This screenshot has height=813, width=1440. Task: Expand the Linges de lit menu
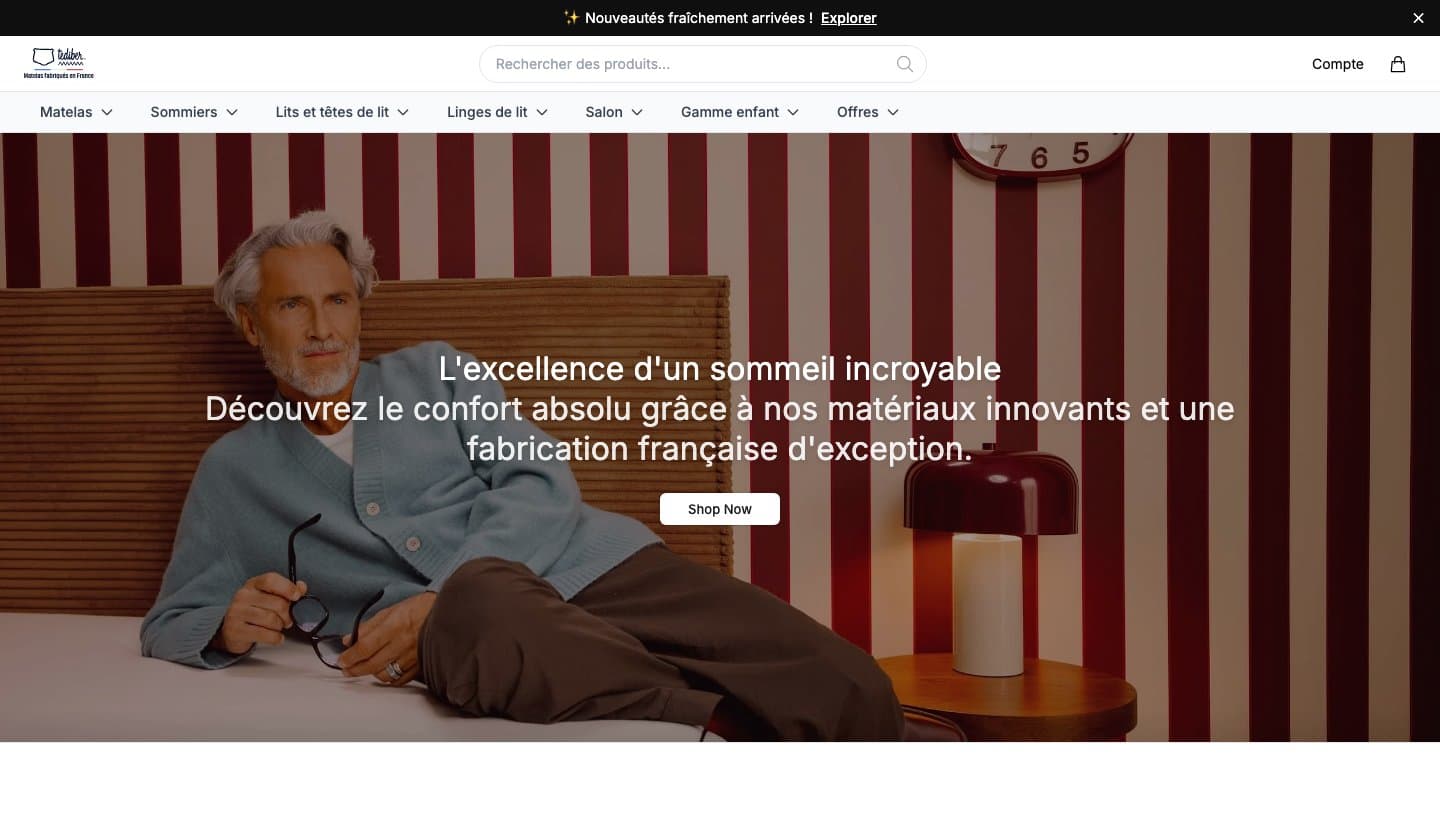497,112
